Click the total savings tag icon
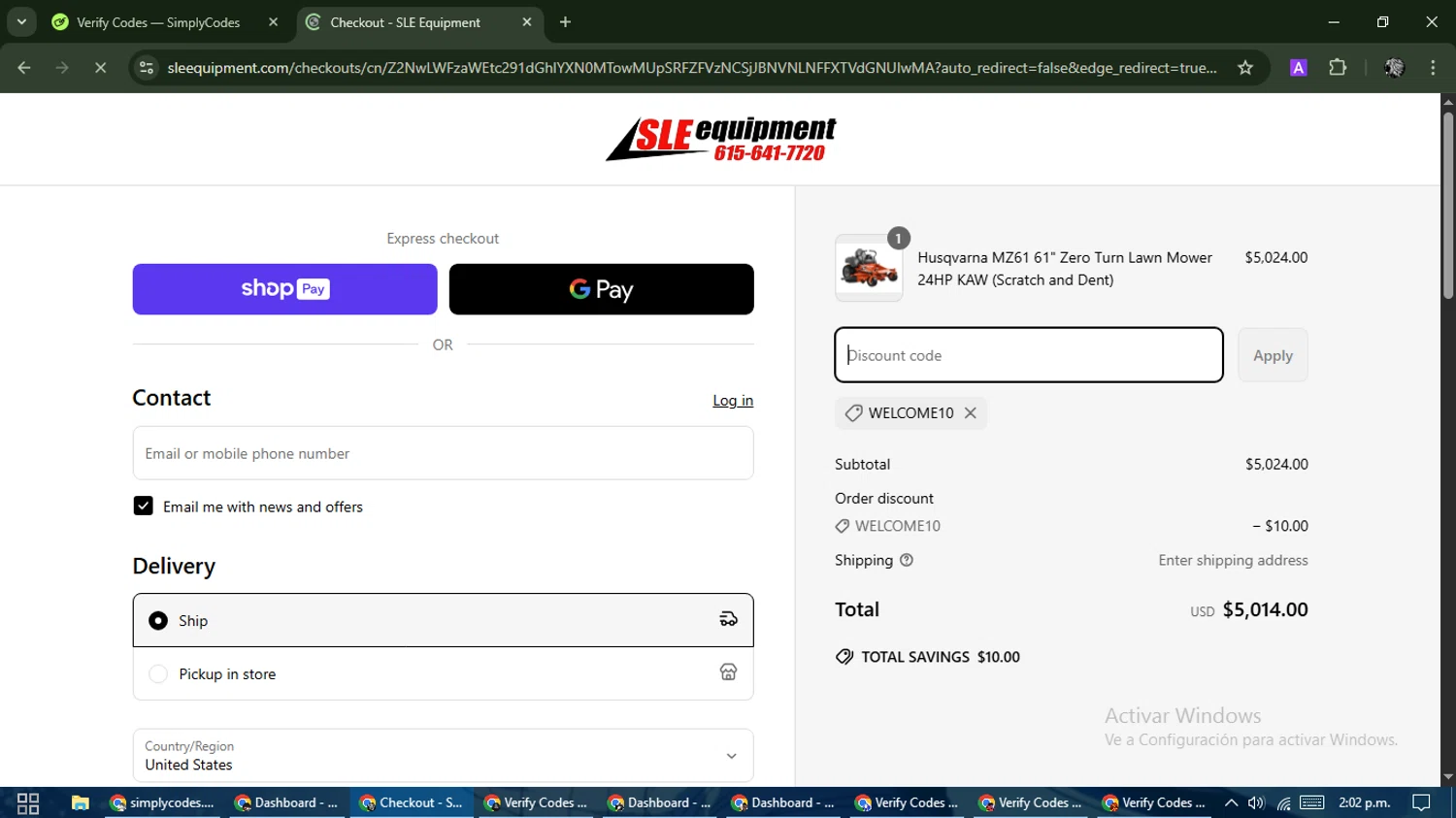 click(x=844, y=657)
